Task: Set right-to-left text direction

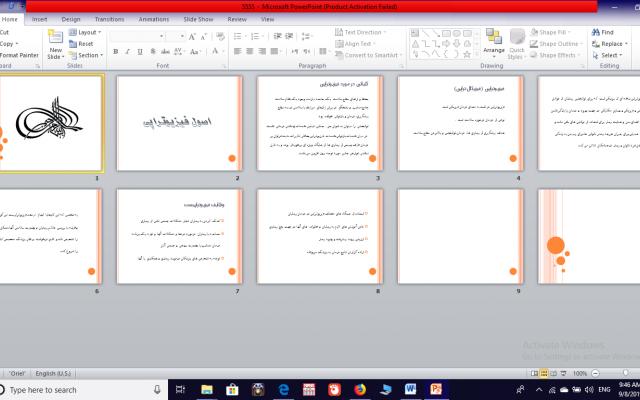Action: point(307,51)
